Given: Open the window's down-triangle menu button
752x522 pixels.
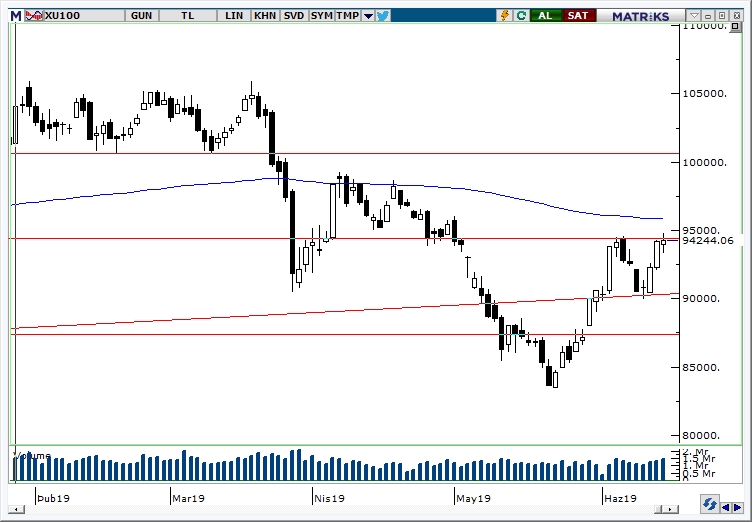Looking at the screenshot, I should point(693,16).
